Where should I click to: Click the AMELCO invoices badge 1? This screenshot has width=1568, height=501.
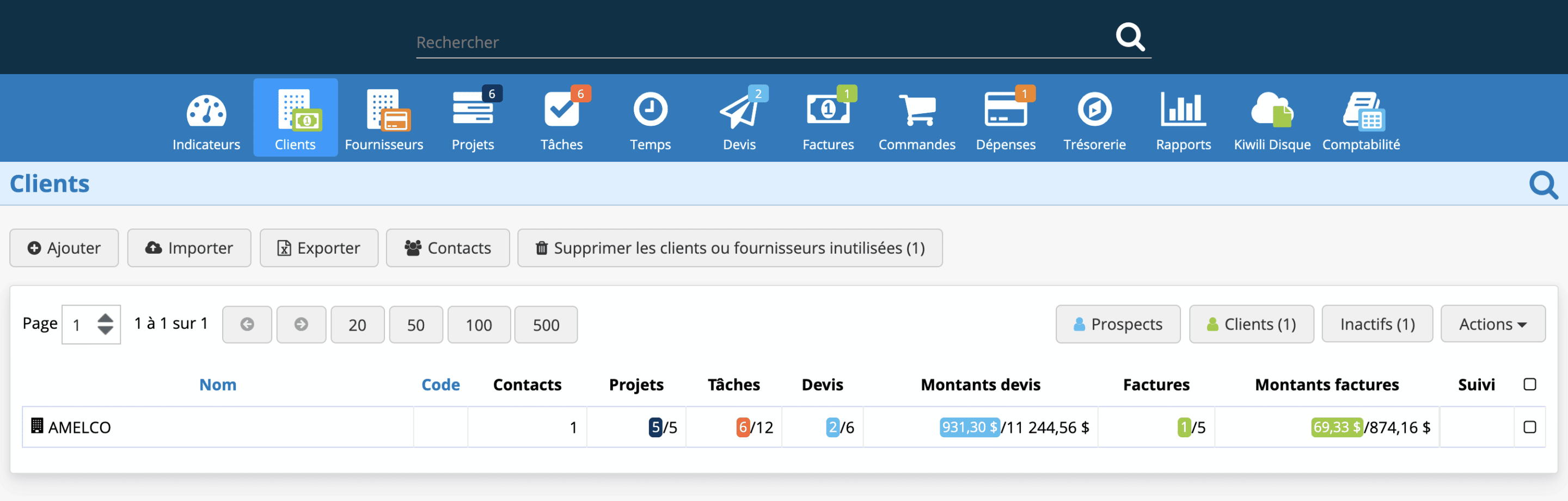pyautogui.click(x=1184, y=427)
